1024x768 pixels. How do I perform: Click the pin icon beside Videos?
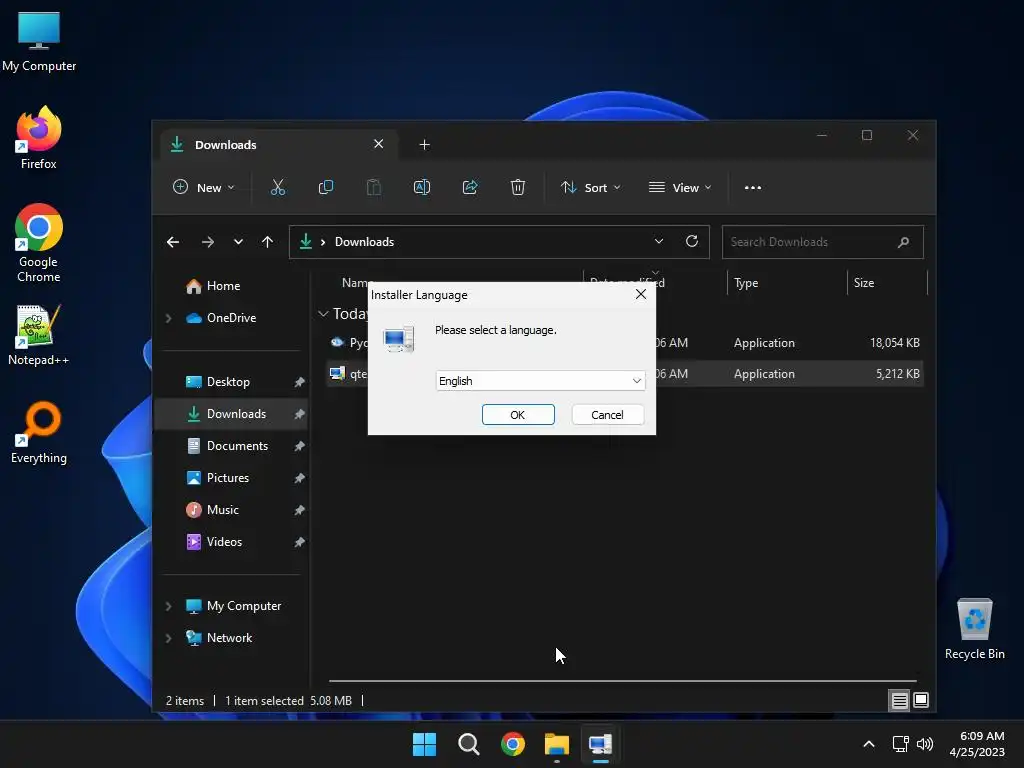[300, 542]
